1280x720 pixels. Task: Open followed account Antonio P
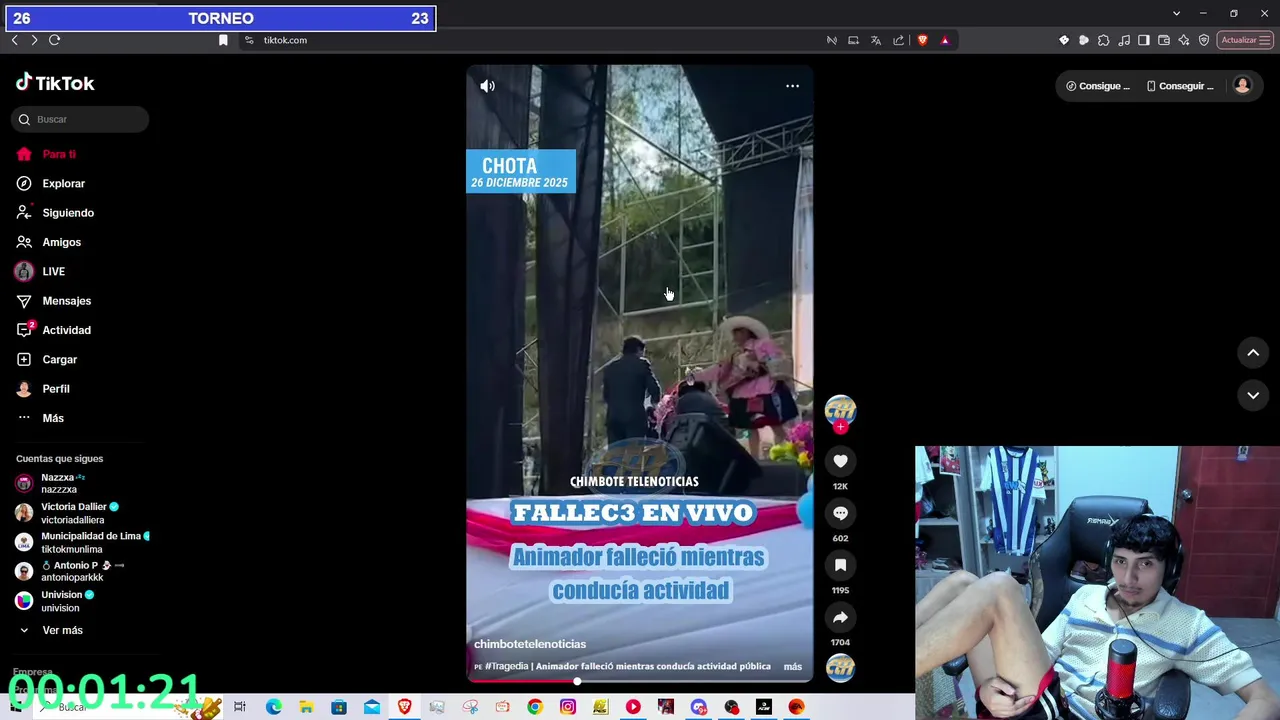70,571
